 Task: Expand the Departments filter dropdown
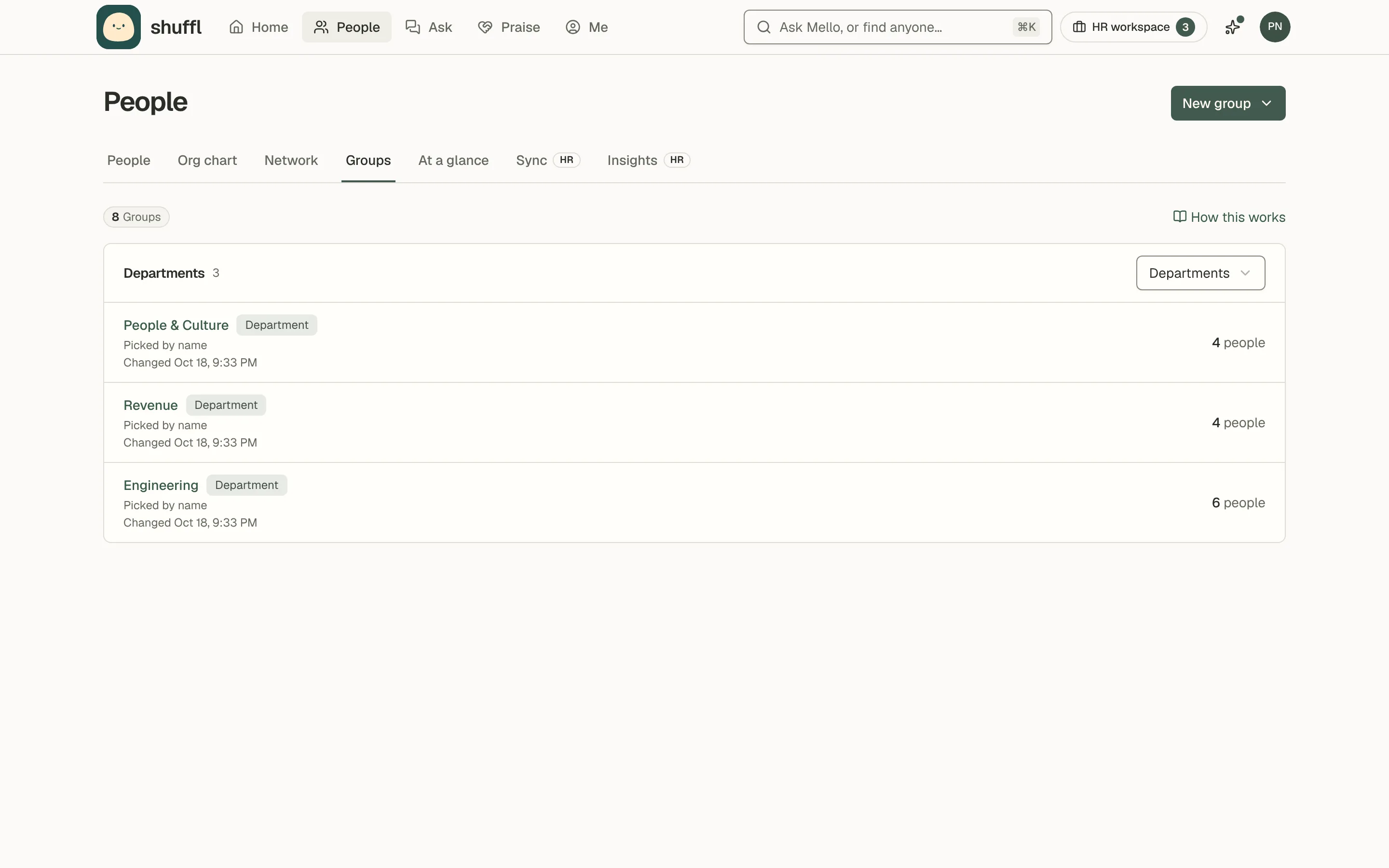(x=1200, y=273)
